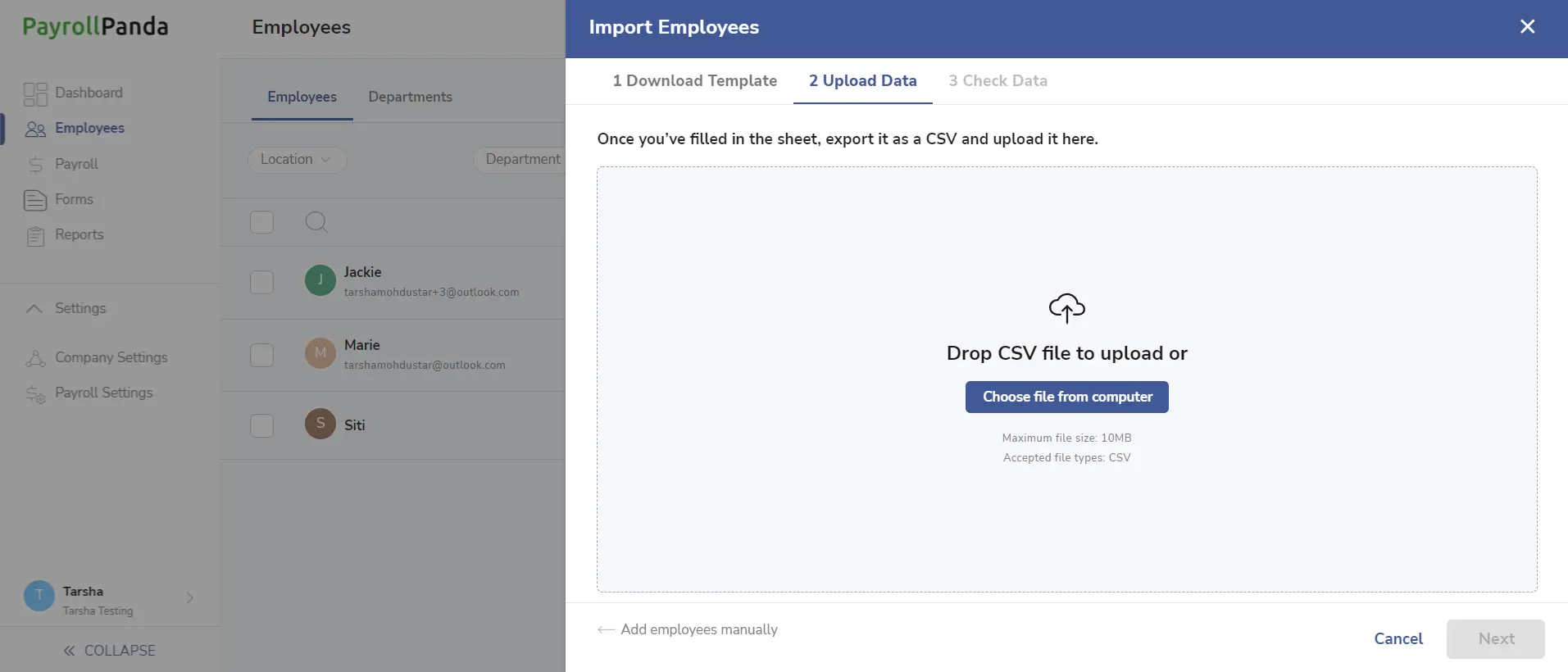Click Jackie's green avatar

click(x=320, y=280)
